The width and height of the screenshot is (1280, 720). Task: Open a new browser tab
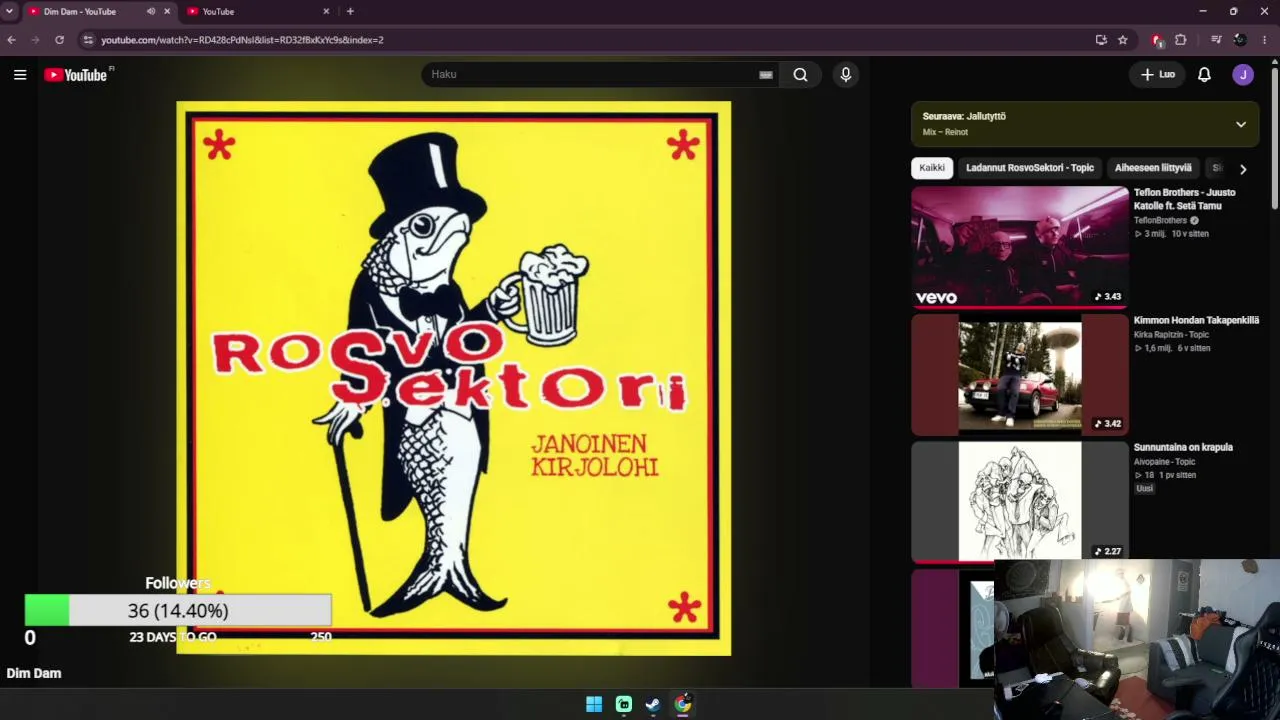point(350,12)
